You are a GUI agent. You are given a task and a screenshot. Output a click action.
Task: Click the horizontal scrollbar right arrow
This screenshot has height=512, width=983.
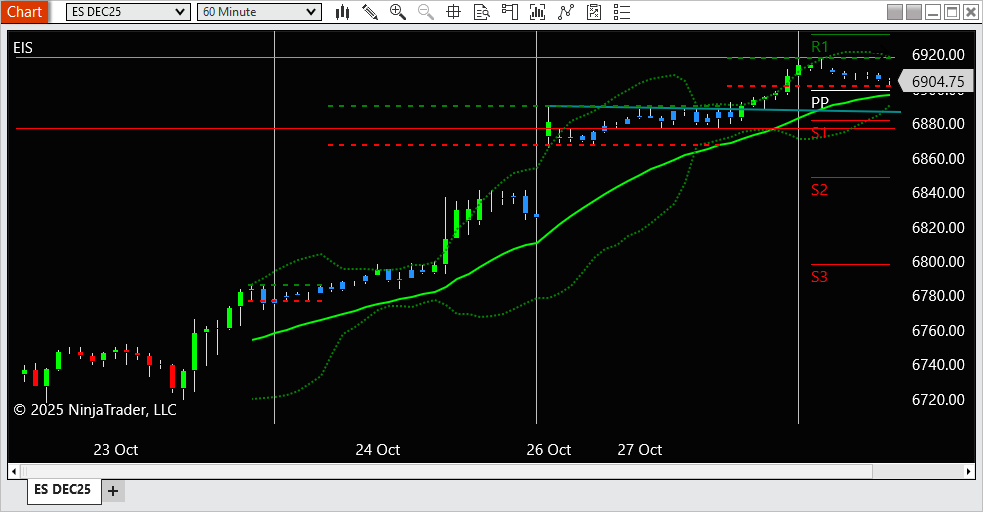coord(969,471)
